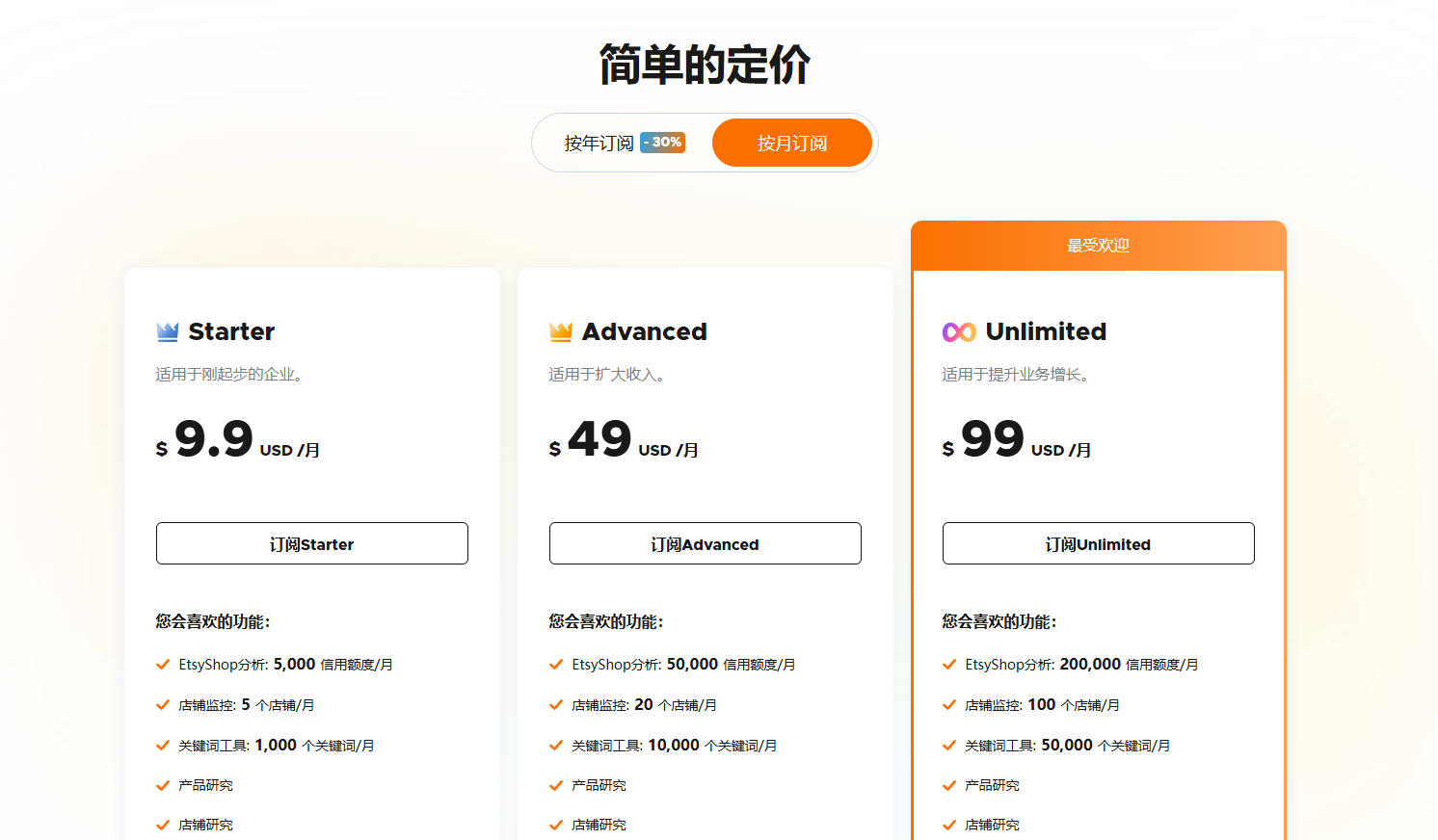Click 您会喜欢的功能 in Advanced card
This screenshot has width=1438, height=840.
[x=606, y=622]
